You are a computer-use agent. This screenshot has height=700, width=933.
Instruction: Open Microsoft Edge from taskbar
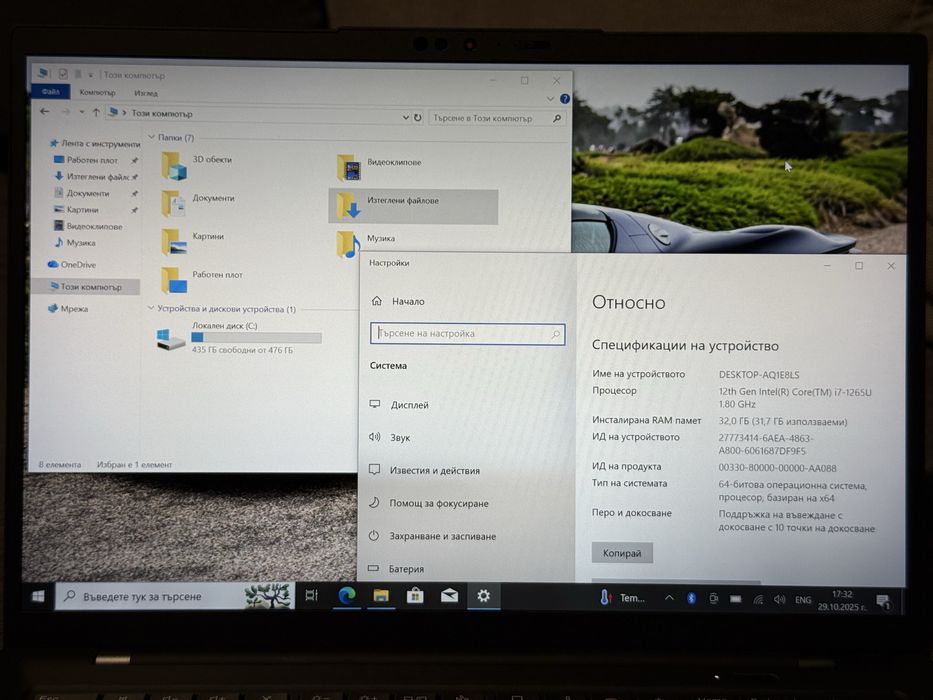[x=346, y=595]
